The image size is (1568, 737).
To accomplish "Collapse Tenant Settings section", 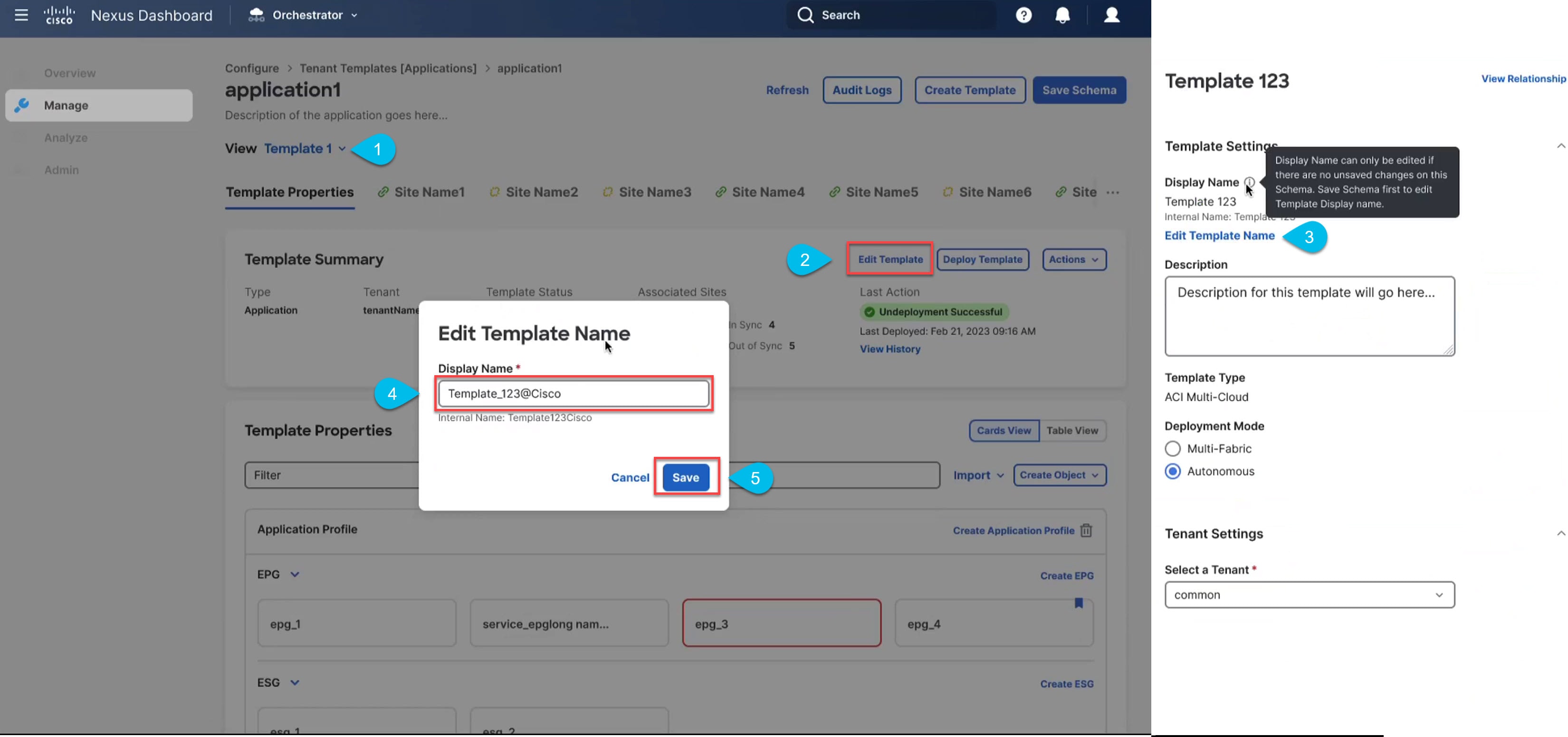I will [1561, 533].
